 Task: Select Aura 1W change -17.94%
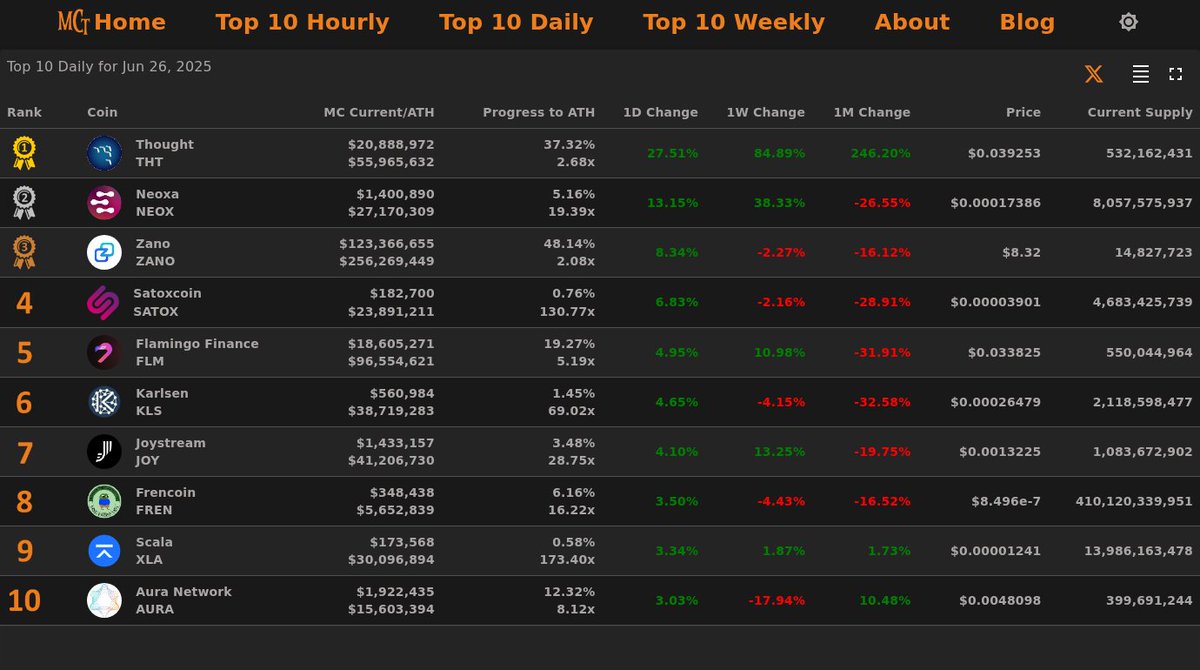pos(777,601)
